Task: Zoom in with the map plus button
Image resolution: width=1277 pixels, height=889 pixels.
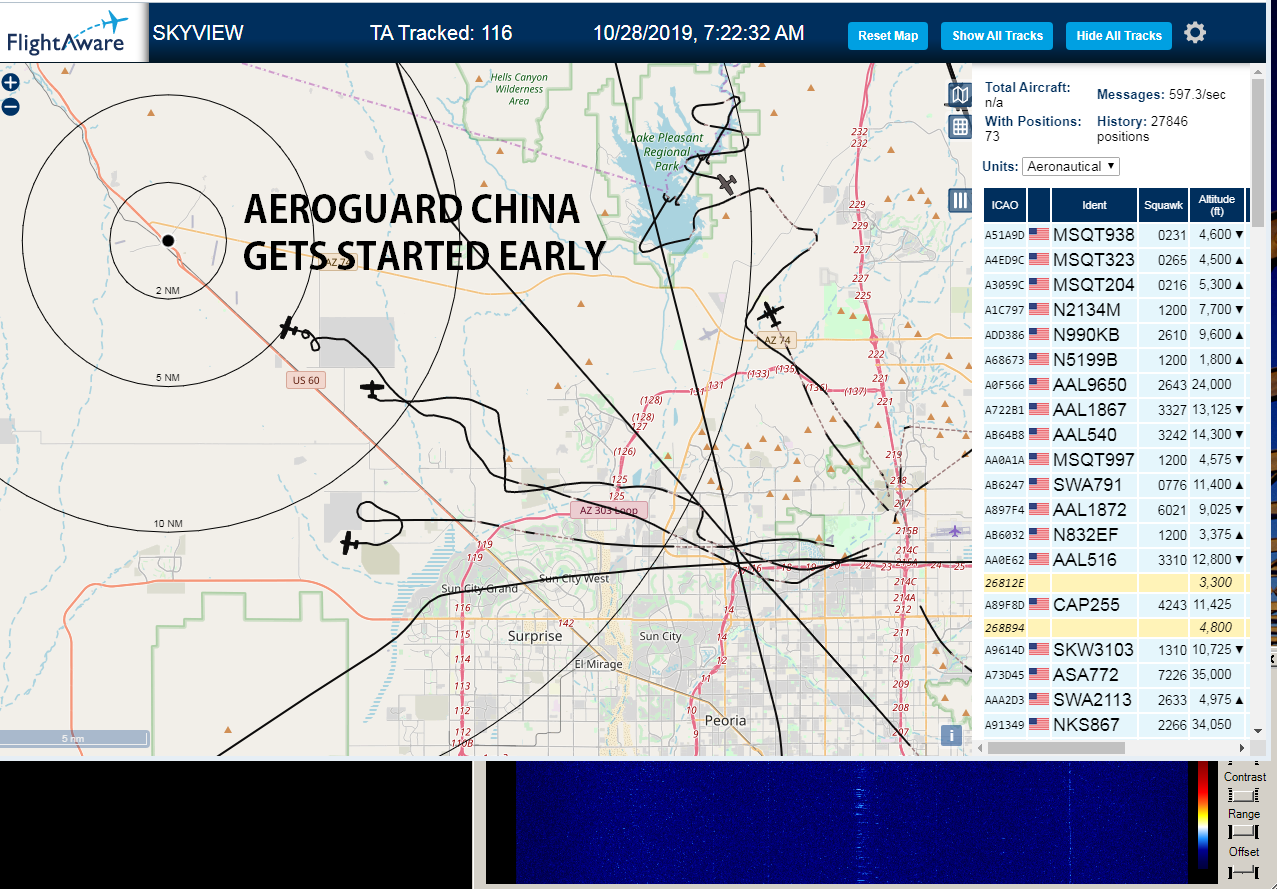Action: (10, 83)
